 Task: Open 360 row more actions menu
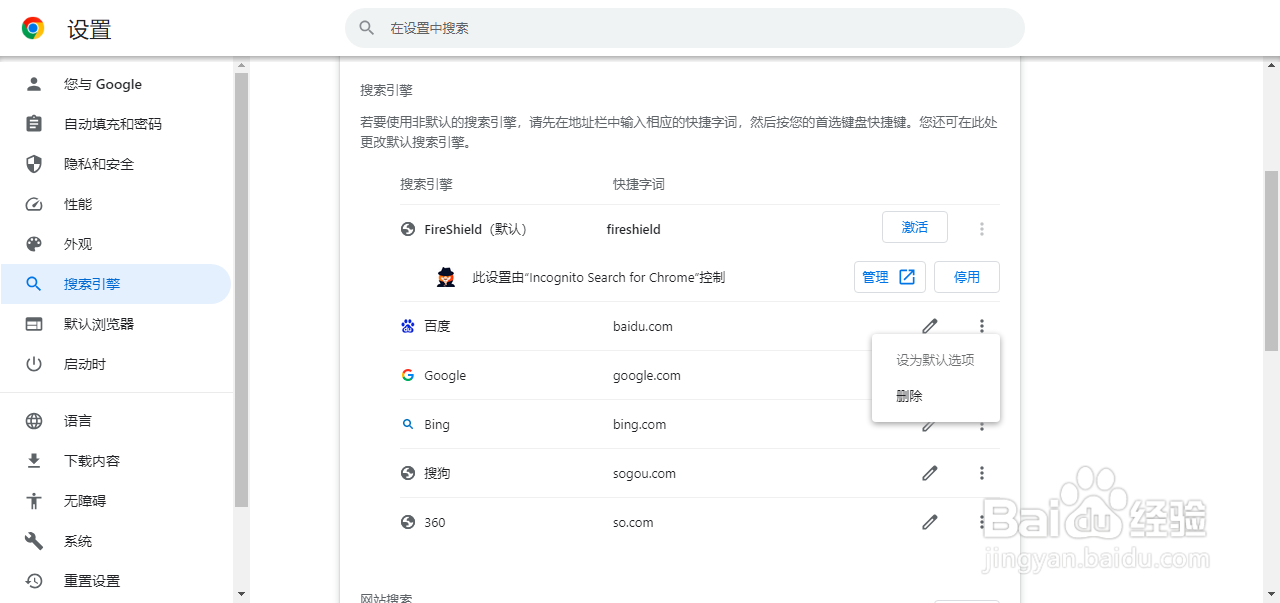click(x=982, y=522)
